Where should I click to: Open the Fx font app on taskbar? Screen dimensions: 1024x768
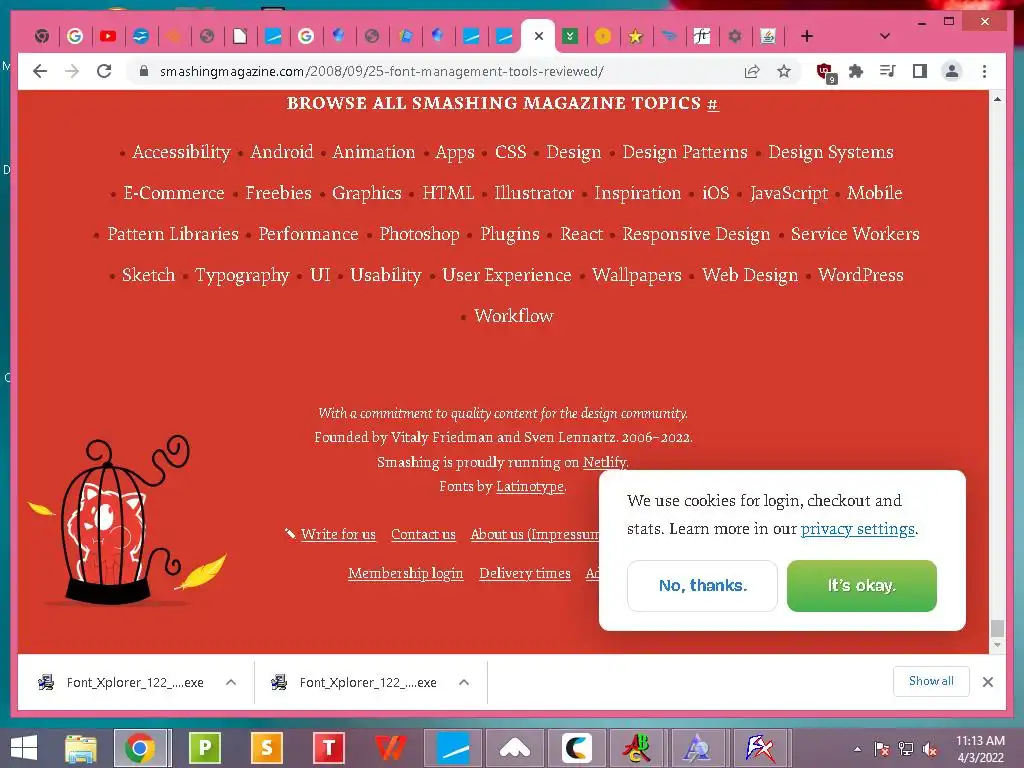760,748
